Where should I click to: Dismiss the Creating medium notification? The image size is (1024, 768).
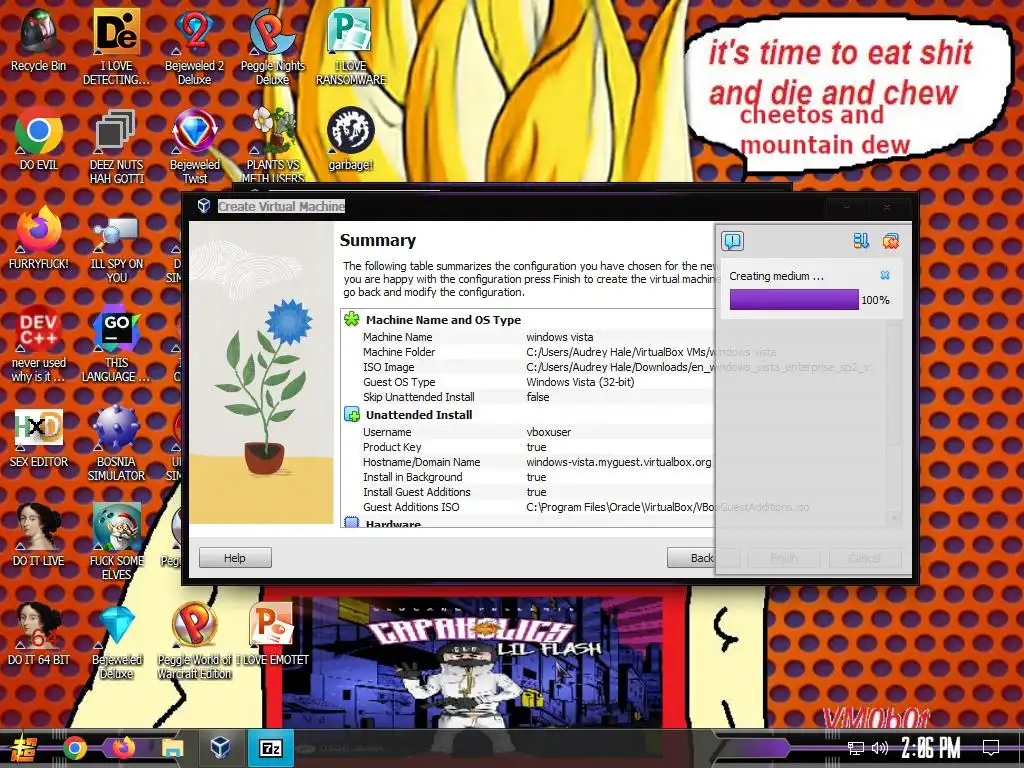885,275
